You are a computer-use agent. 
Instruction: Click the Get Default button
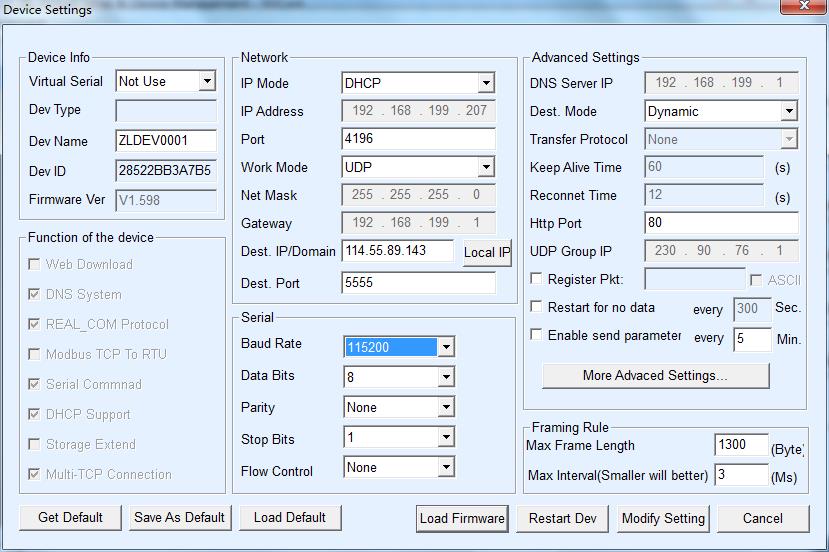click(x=70, y=517)
